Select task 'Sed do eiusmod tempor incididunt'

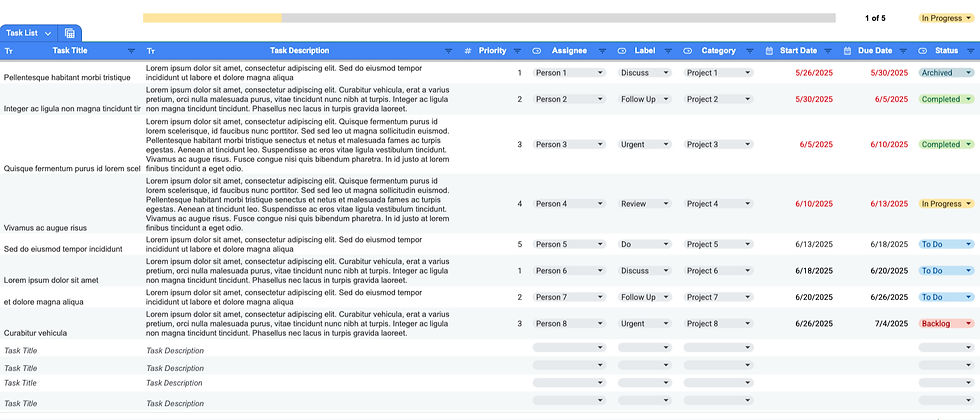pyautogui.click(x=62, y=249)
